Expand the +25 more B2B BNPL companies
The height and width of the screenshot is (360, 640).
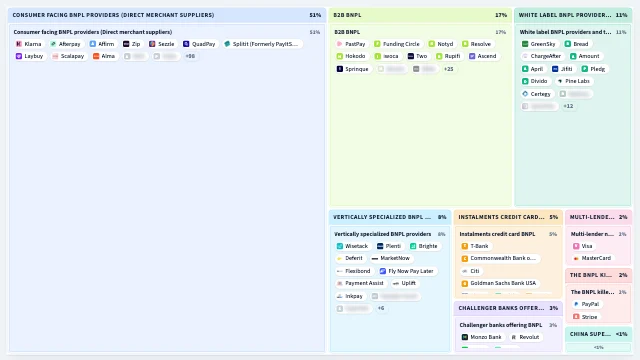coord(449,69)
